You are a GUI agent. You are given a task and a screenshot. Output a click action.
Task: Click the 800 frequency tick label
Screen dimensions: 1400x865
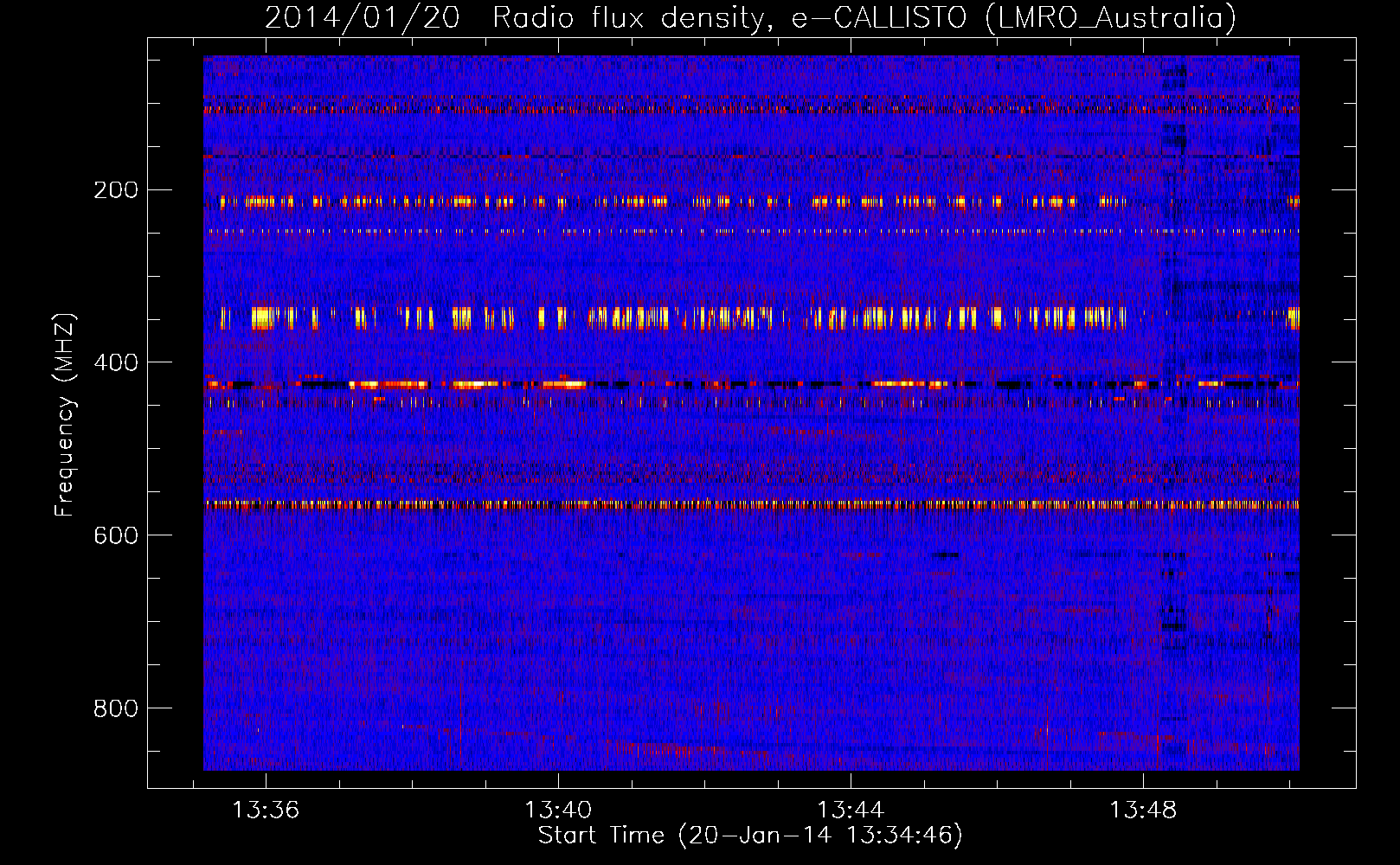[x=116, y=709]
